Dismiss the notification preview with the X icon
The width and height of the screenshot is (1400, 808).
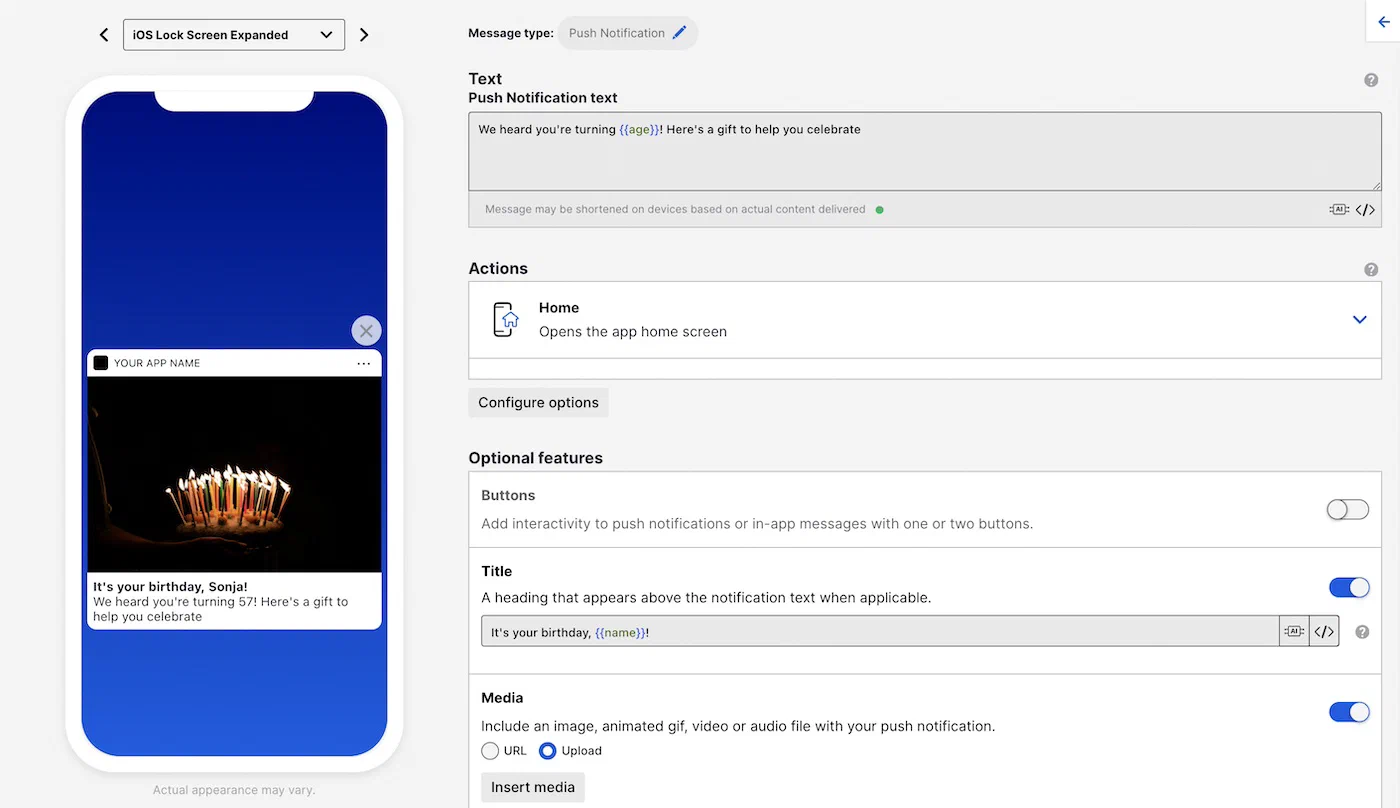(366, 330)
